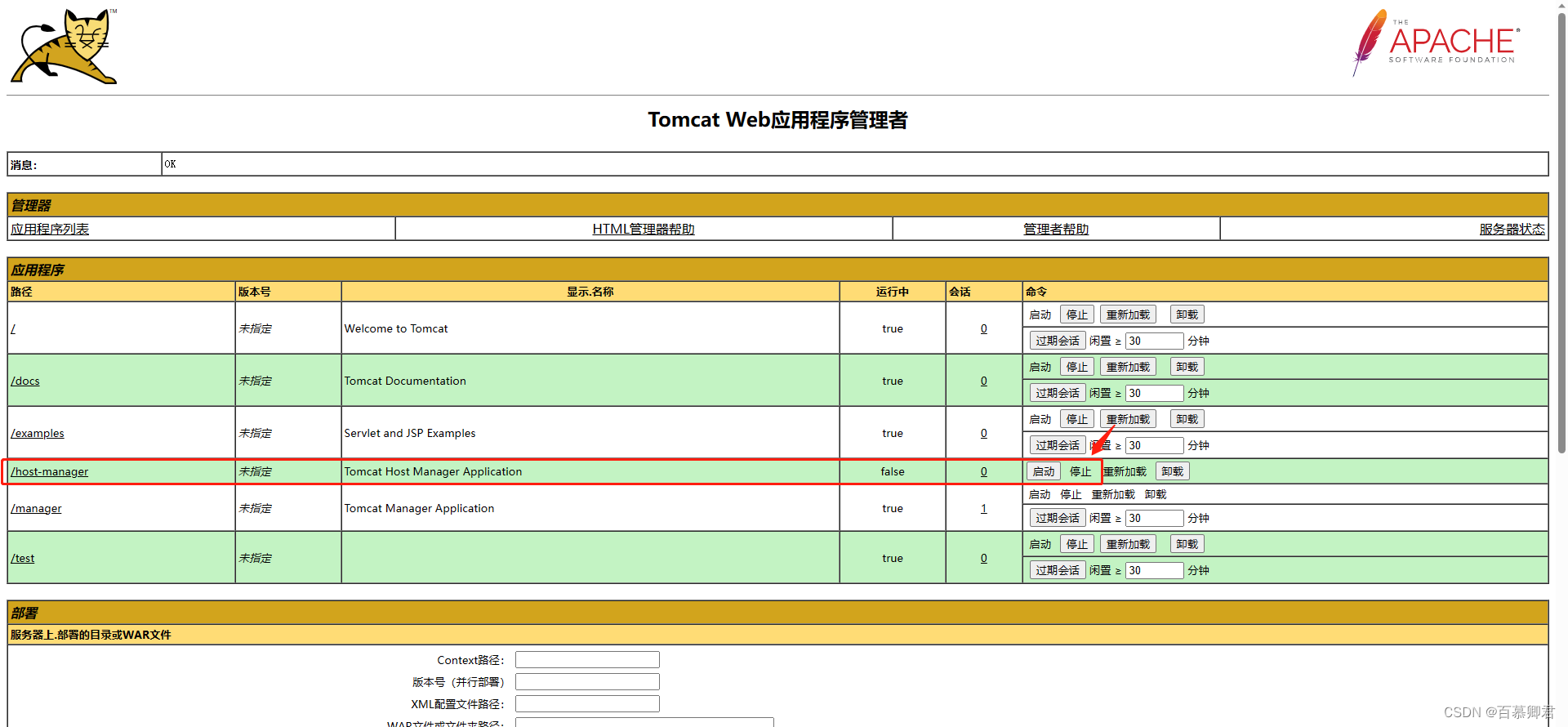This screenshot has width=1568, height=727.
Task: Click the Context路径 input field
Action: click(587, 659)
